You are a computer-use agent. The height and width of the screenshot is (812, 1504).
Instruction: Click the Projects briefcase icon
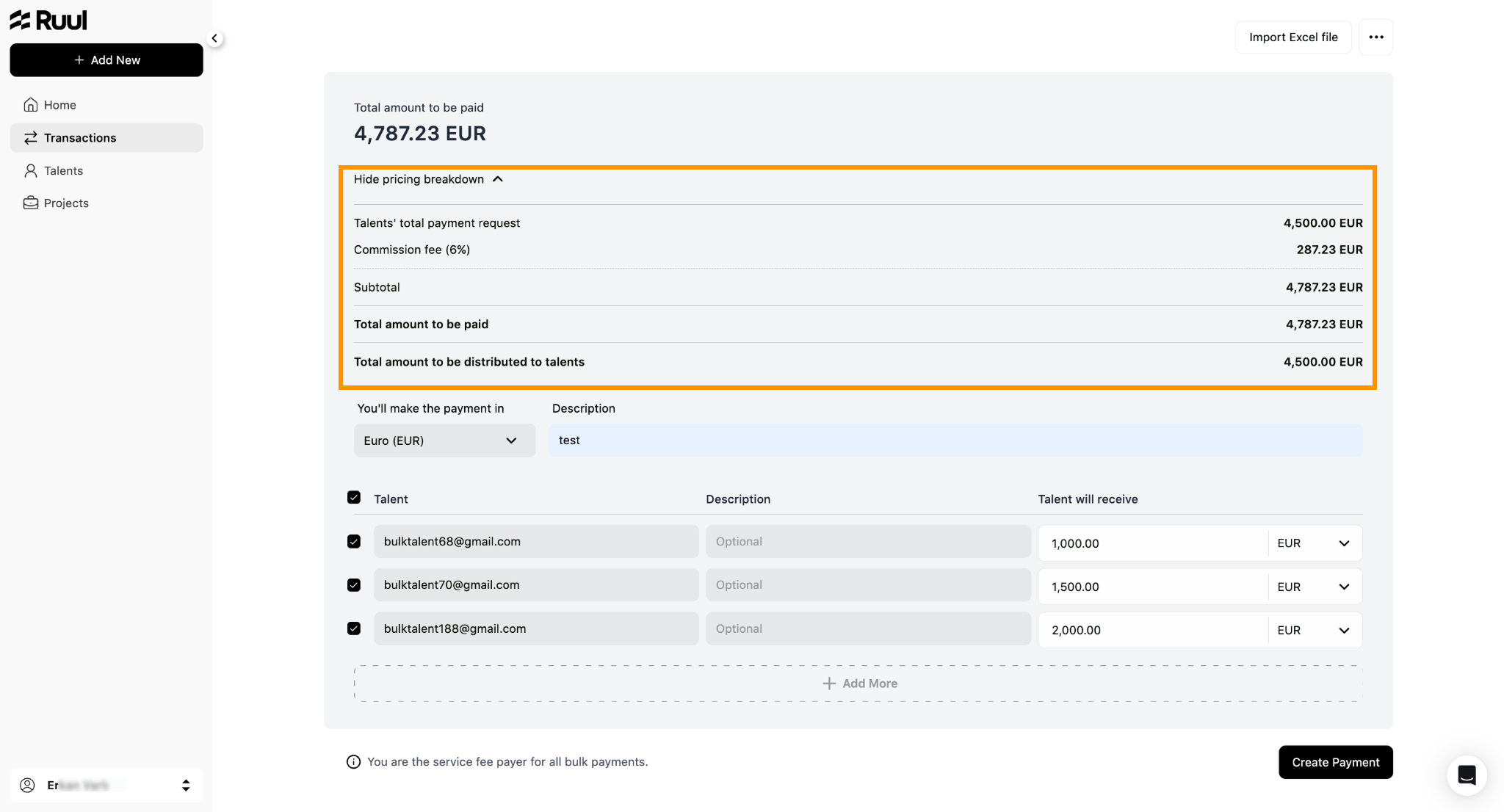[31, 203]
